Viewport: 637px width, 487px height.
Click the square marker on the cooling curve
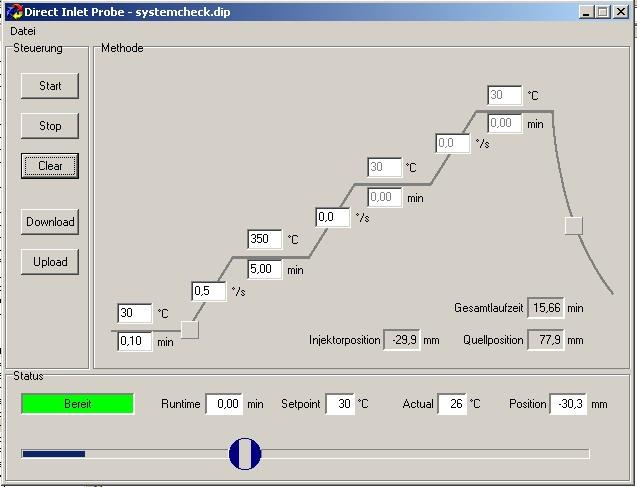coord(573,225)
